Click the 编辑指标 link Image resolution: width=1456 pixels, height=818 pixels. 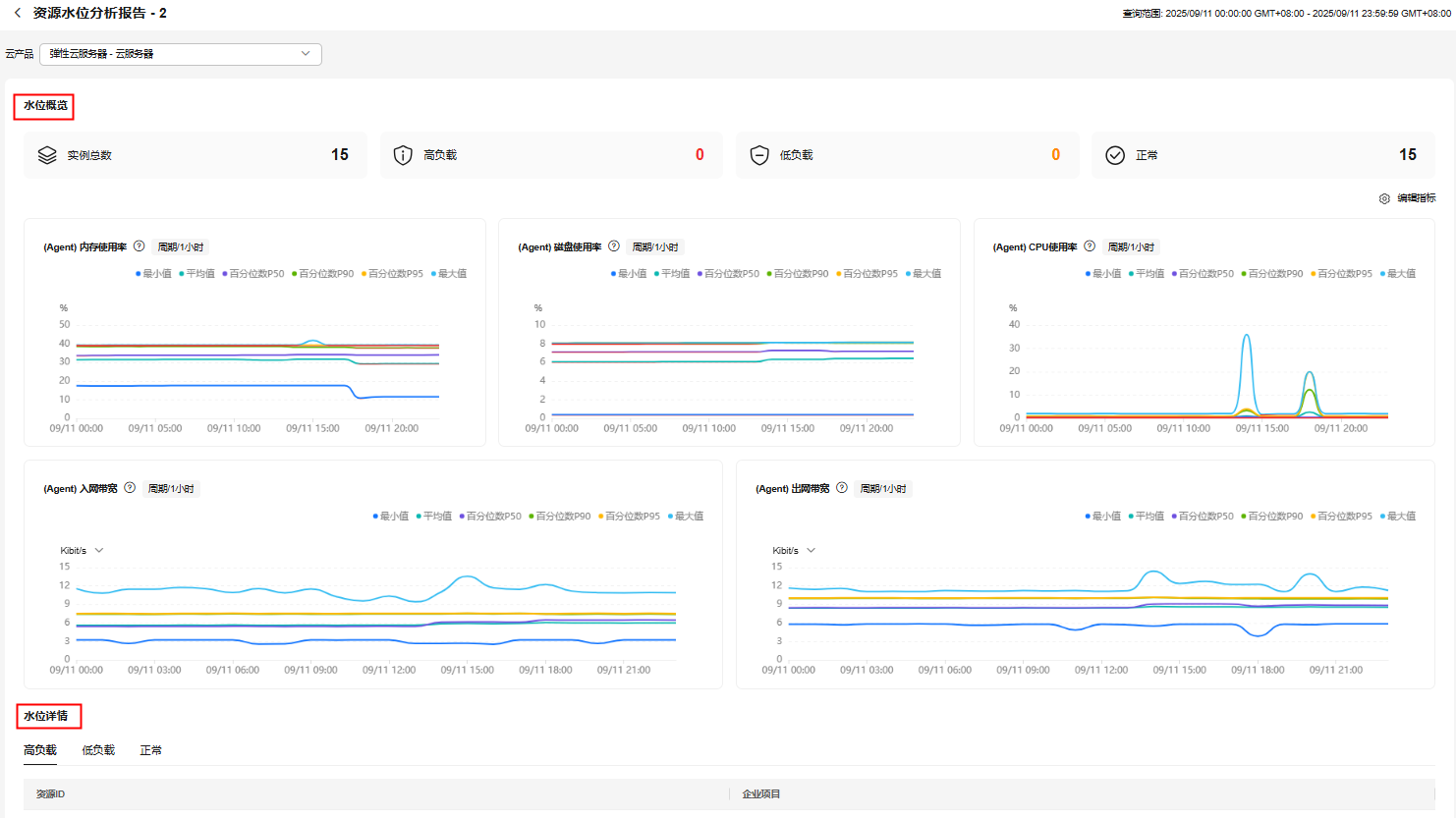1416,198
